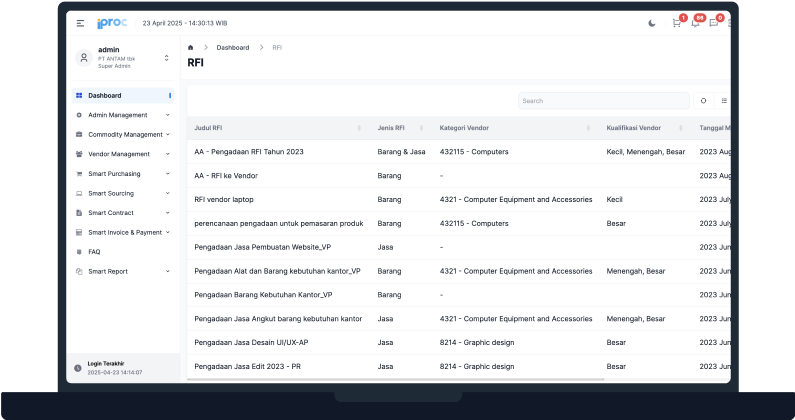This screenshot has height=420, width=795.
Task: Click the Commodity Management briefcase icon
Action: tap(79, 134)
